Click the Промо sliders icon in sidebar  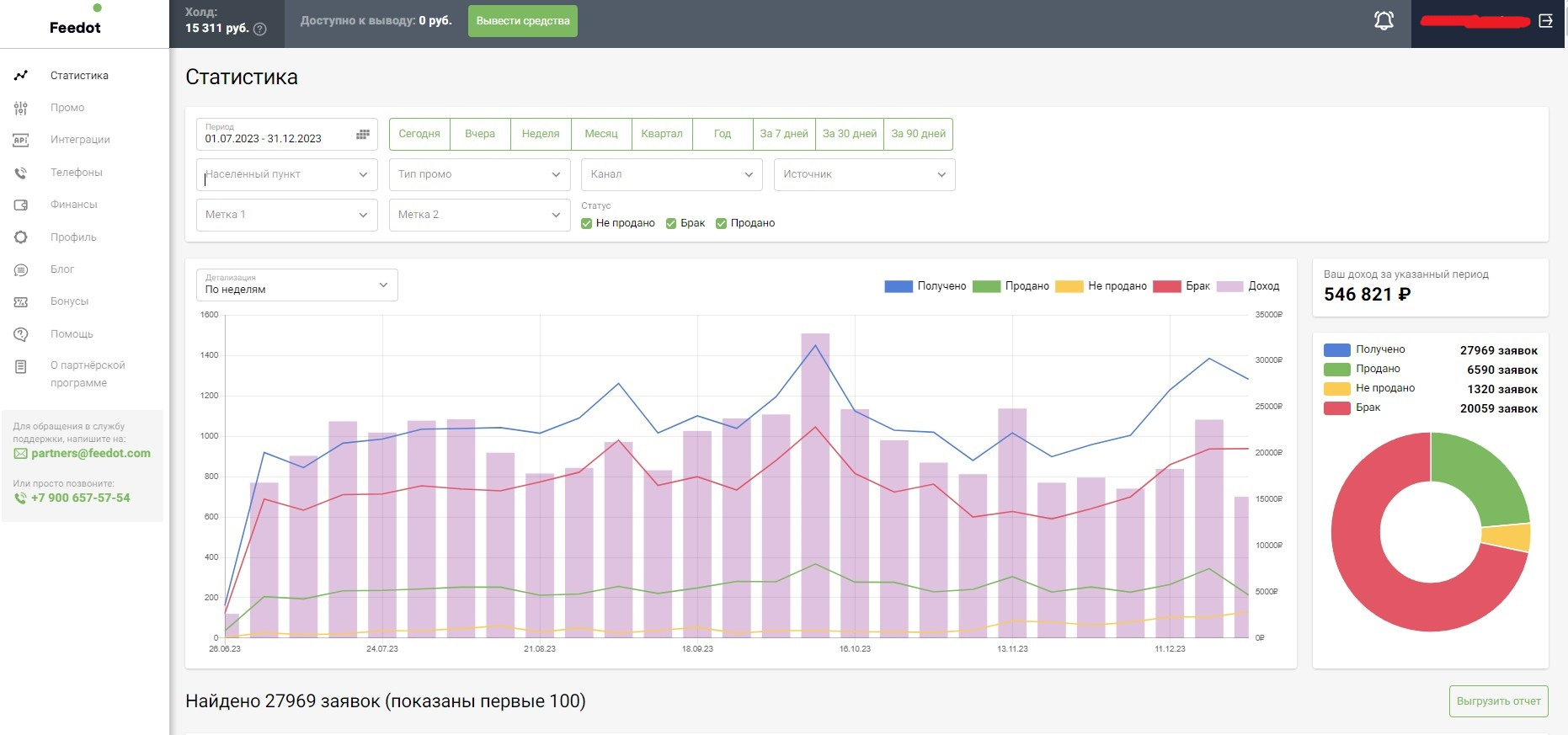pyautogui.click(x=21, y=108)
